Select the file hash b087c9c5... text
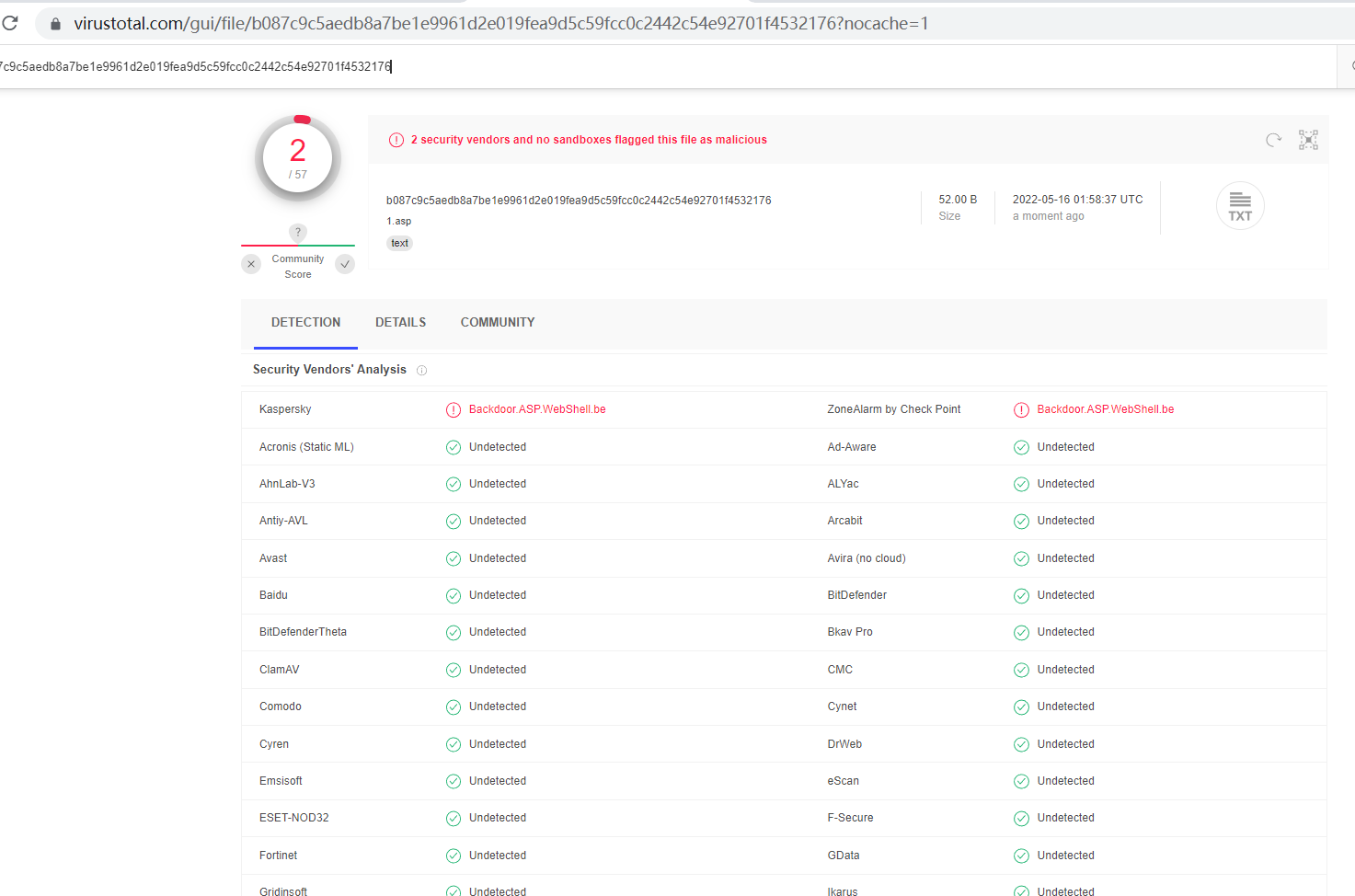 tap(579, 201)
